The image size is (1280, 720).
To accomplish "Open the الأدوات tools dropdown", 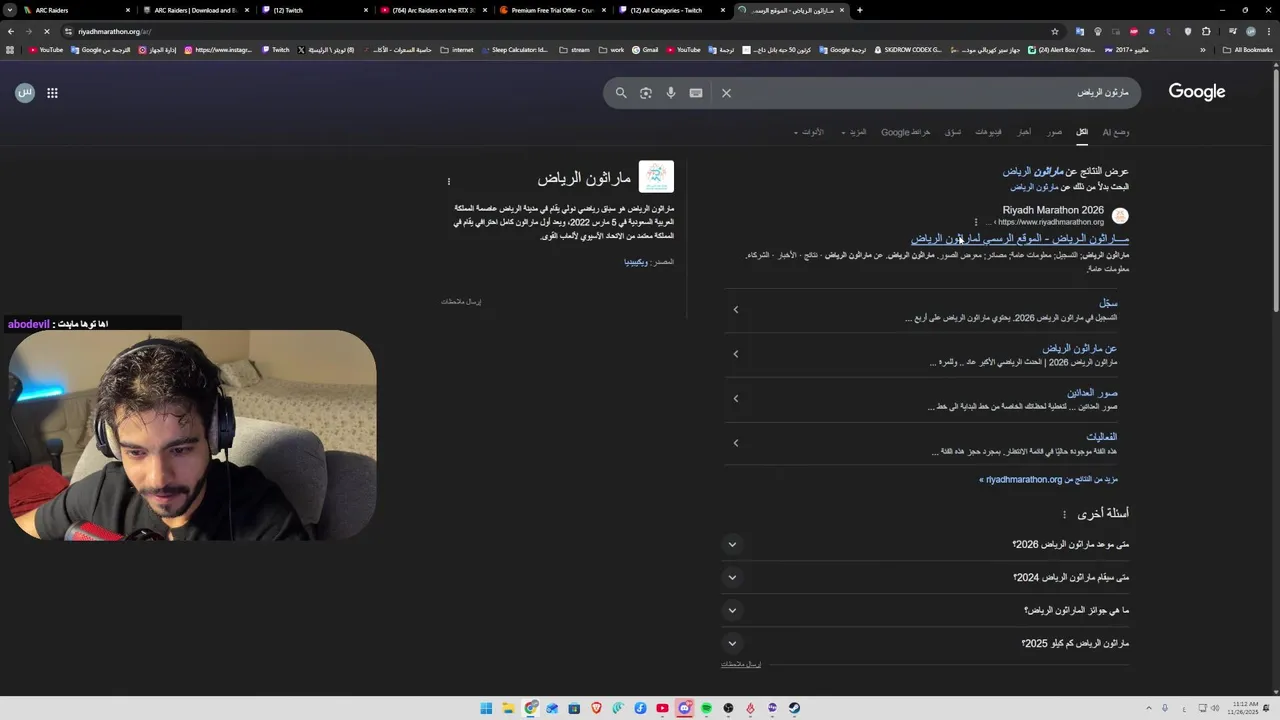I will coord(809,132).
